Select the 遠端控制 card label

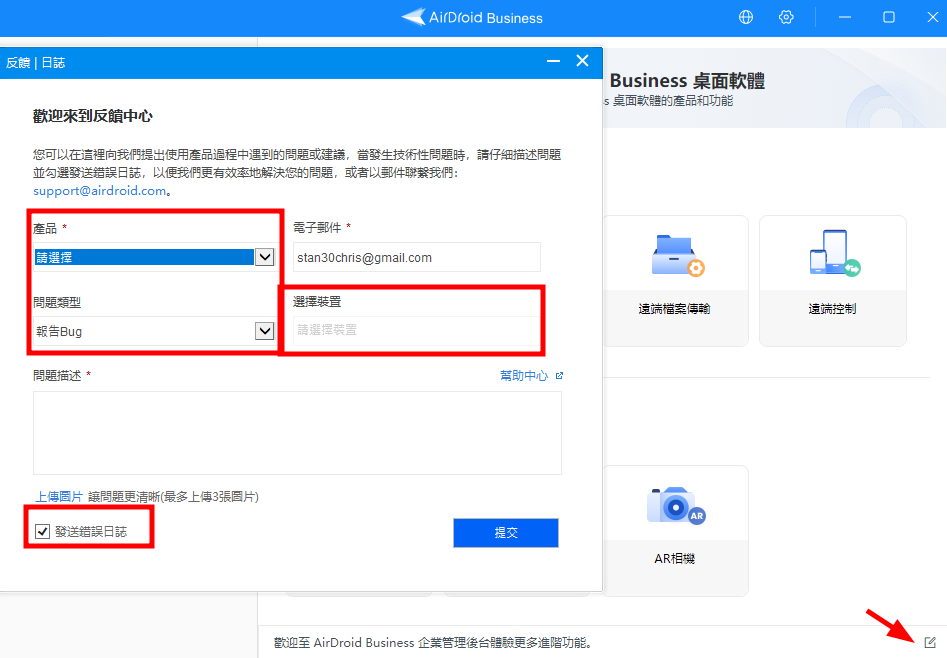coord(832,309)
